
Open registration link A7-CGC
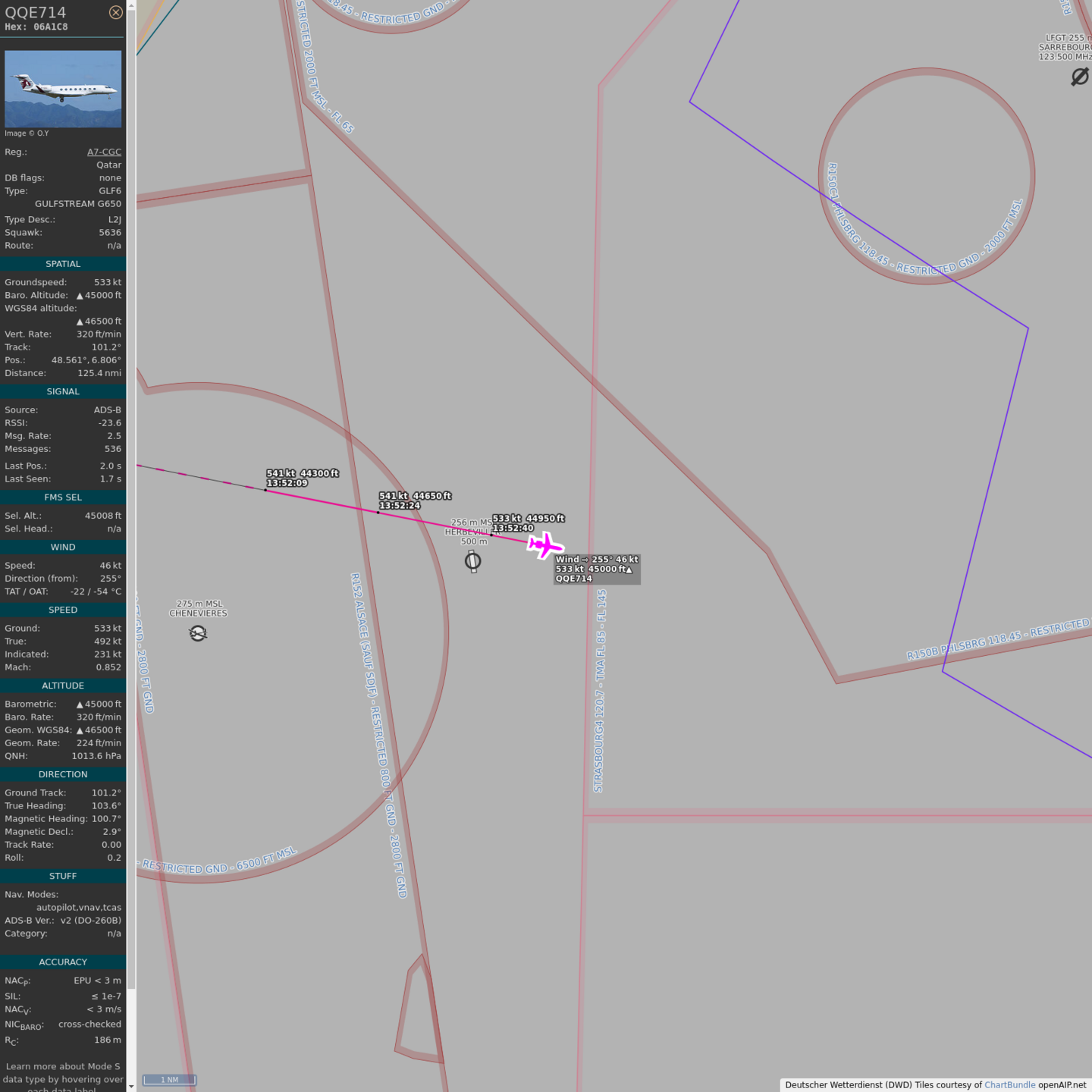click(104, 152)
